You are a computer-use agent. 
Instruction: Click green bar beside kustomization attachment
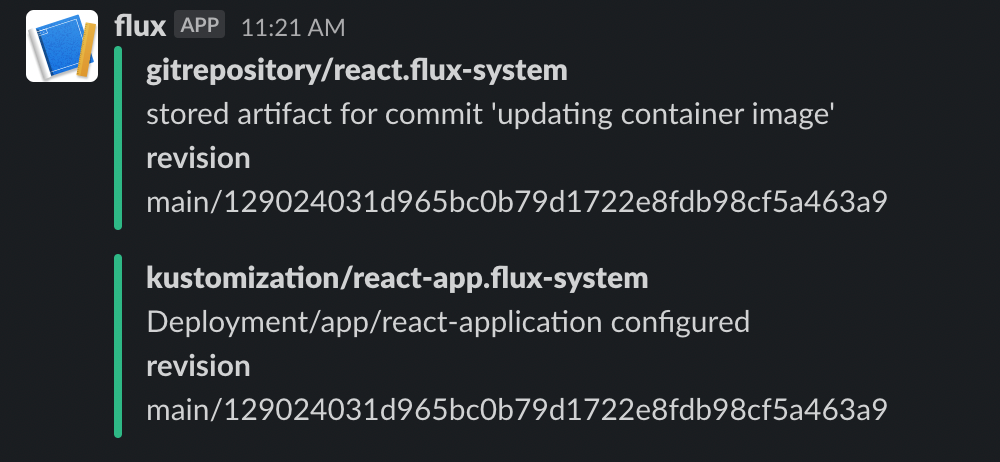[118, 345]
